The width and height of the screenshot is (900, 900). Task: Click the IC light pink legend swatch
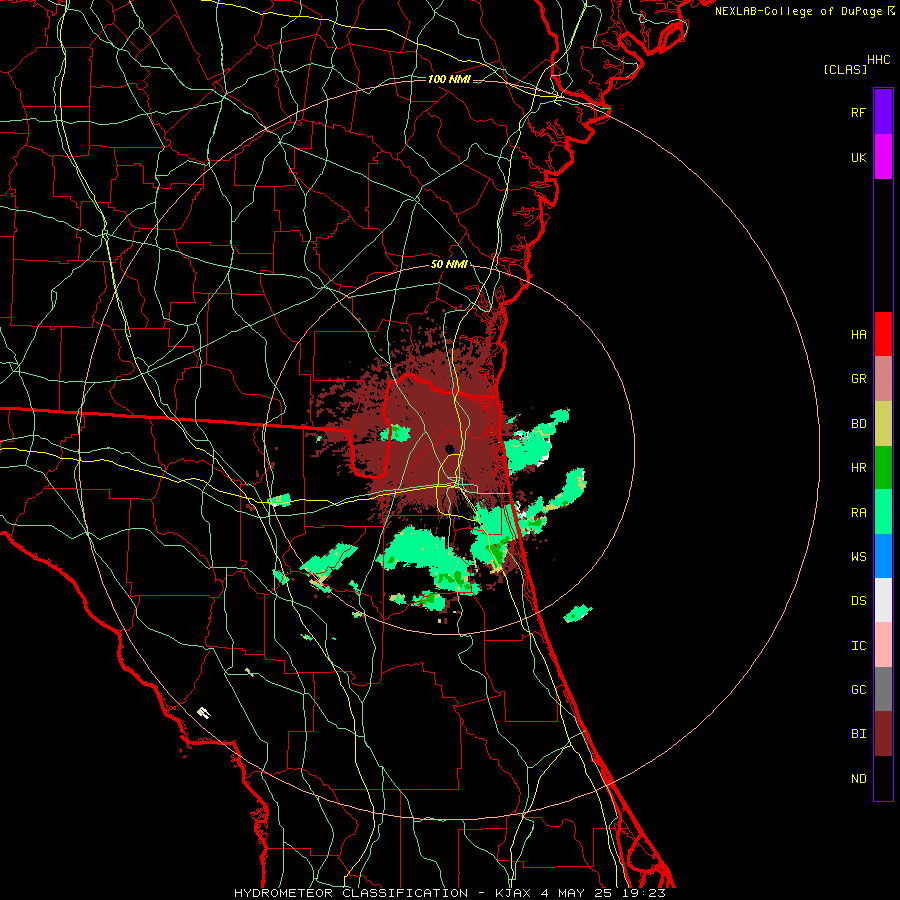pos(883,645)
